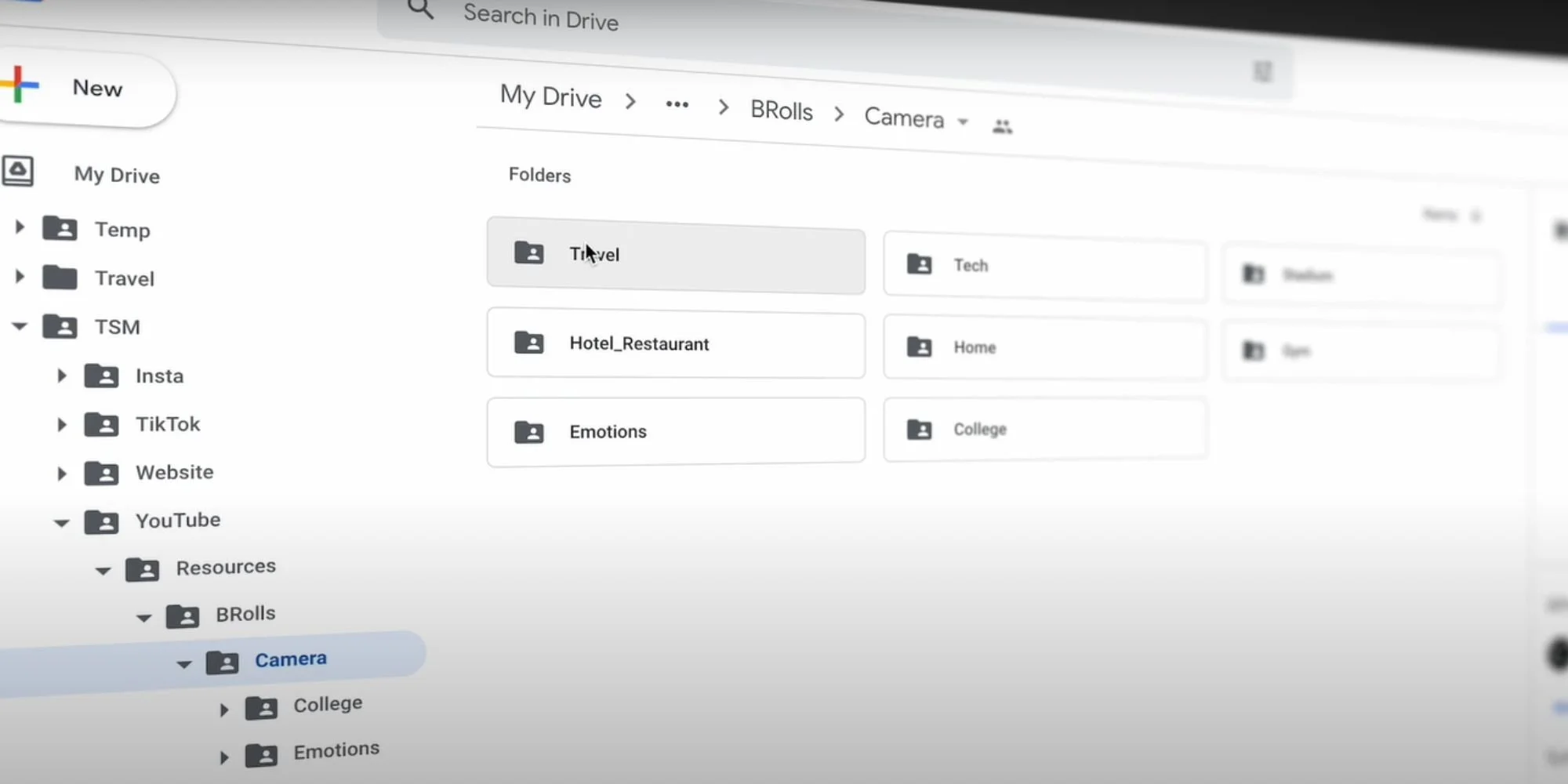Open the TikTok folder
1568x784 pixels.
pos(168,424)
